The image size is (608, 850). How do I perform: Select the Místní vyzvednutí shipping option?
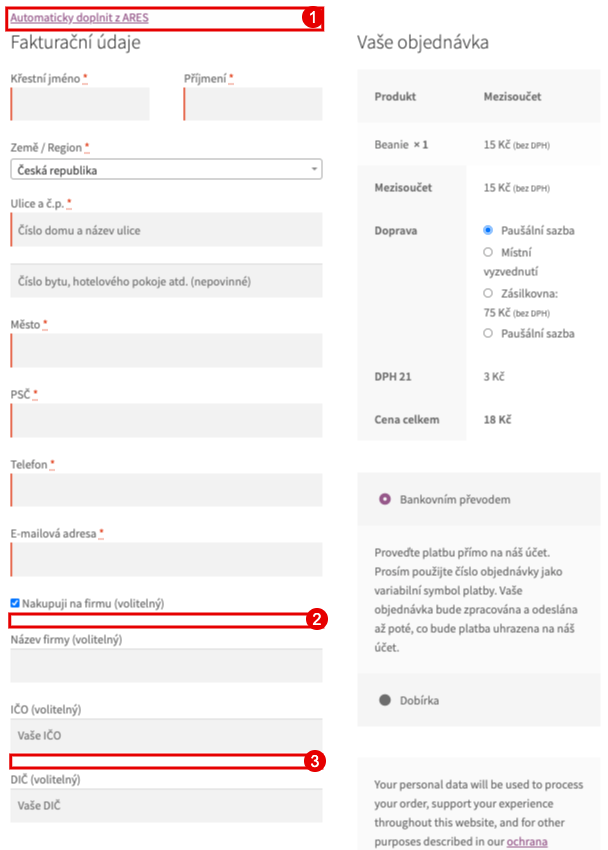(488, 252)
